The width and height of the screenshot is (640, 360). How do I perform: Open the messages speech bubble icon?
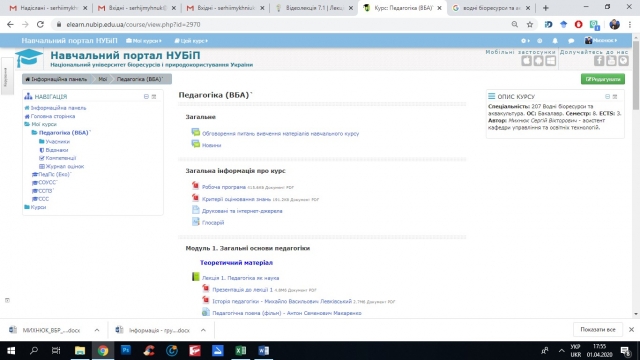click(x=571, y=40)
